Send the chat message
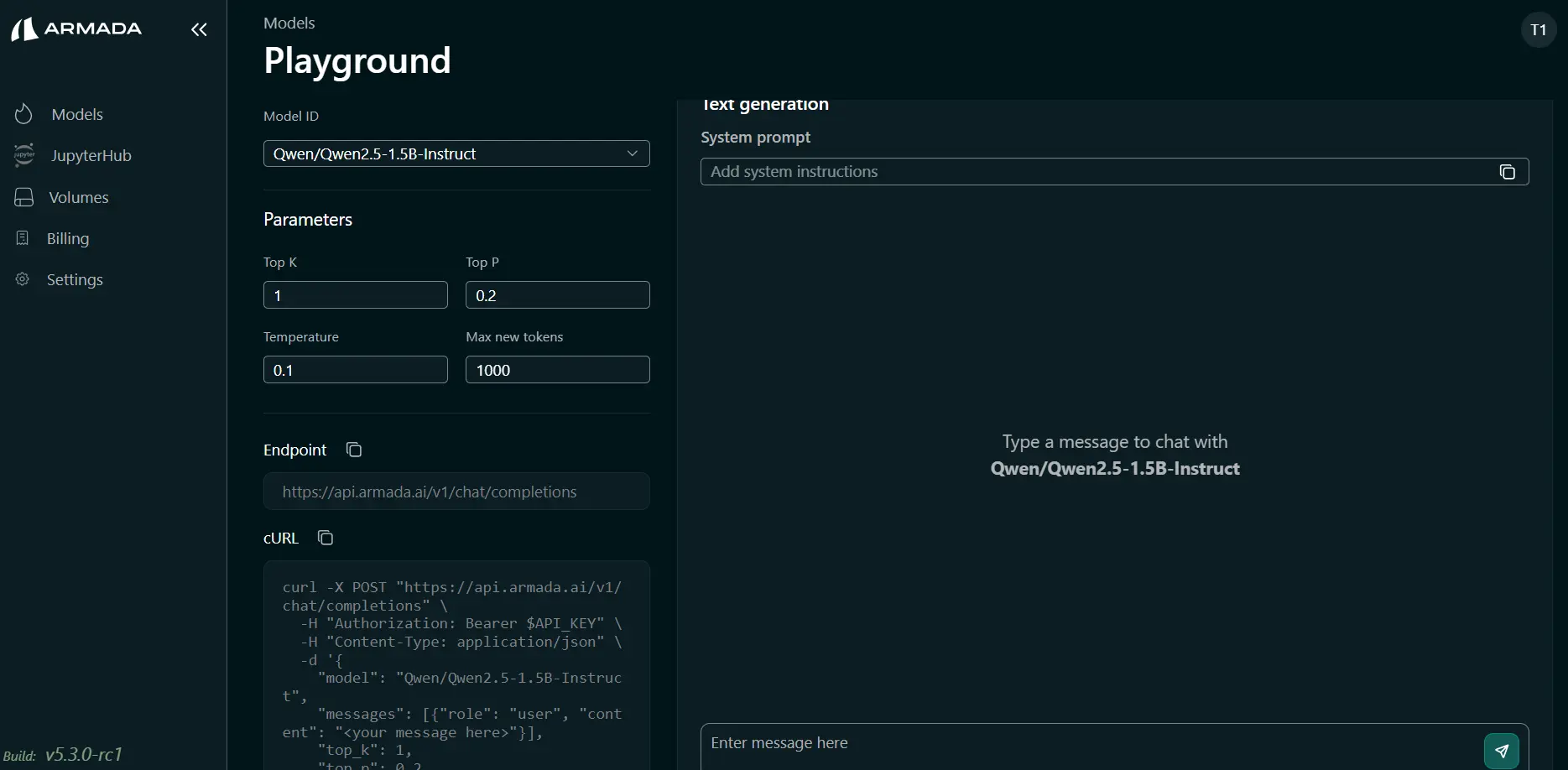 (x=1502, y=751)
